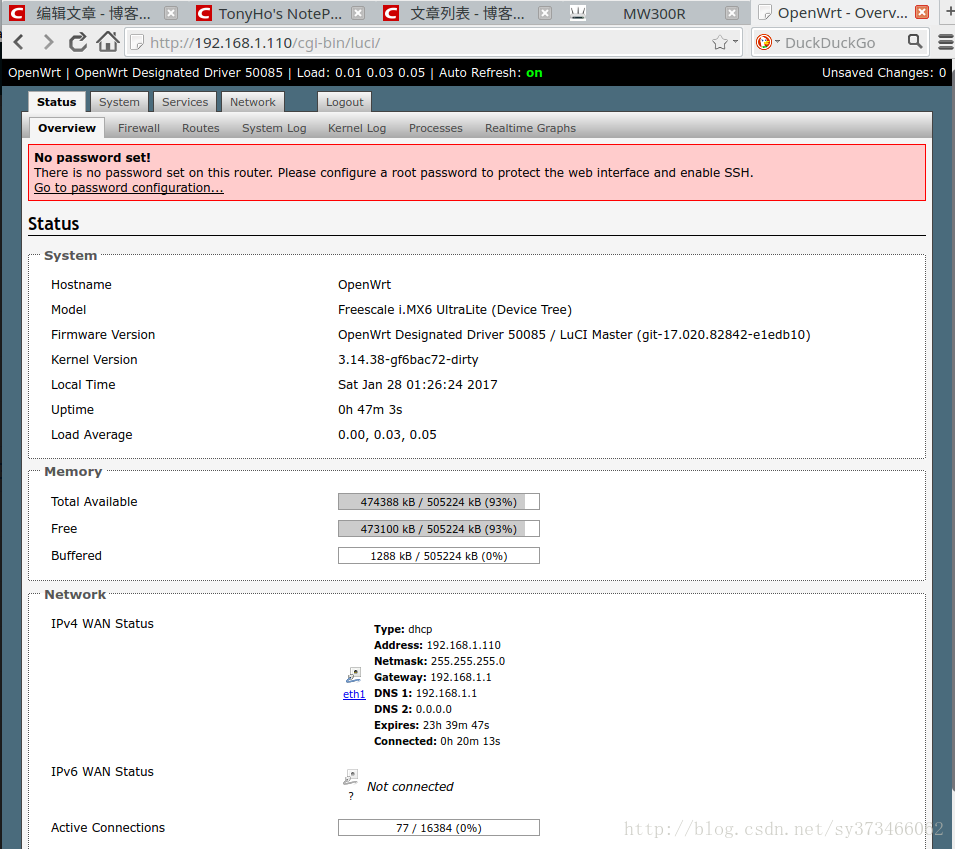Click the Gateway 192.168.1.1 text
The image size is (955, 849).
pyautogui.click(x=461, y=677)
